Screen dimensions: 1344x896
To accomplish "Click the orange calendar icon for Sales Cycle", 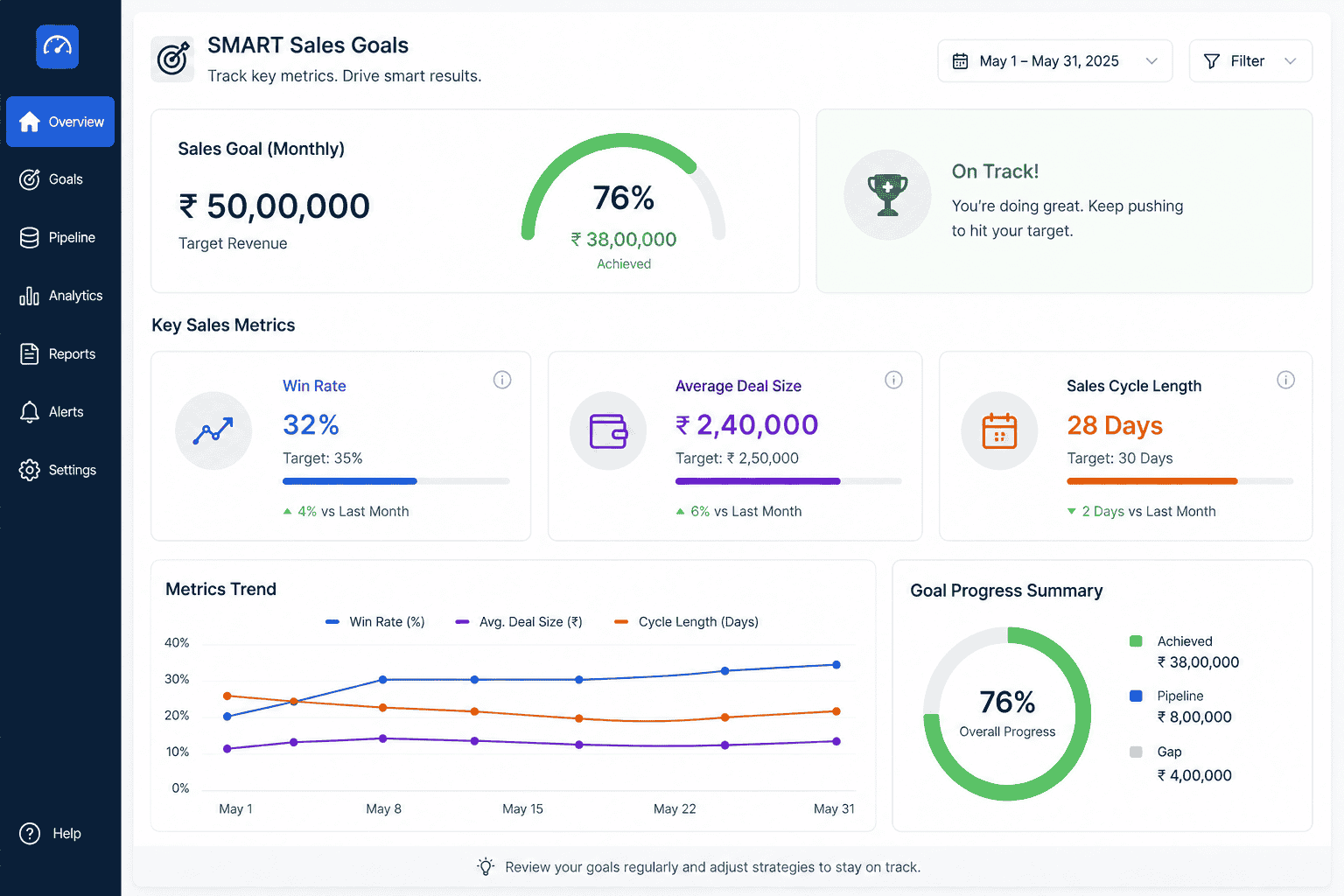I will coord(999,430).
